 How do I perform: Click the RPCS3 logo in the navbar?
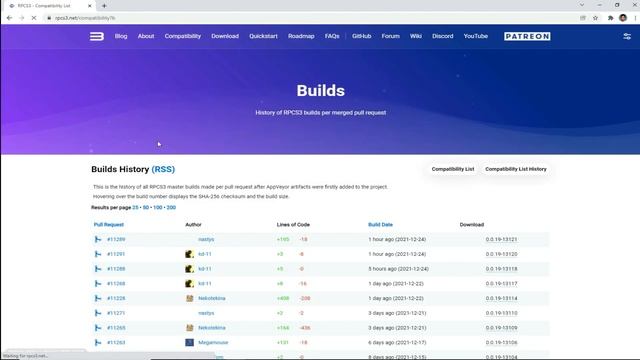pos(97,36)
